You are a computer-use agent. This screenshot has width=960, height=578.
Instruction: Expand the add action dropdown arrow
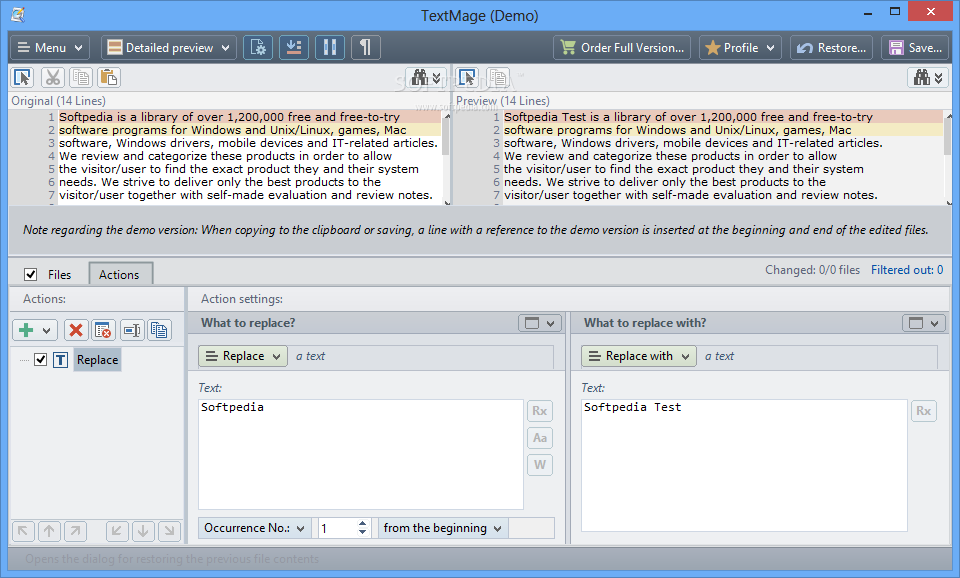[47, 331]
